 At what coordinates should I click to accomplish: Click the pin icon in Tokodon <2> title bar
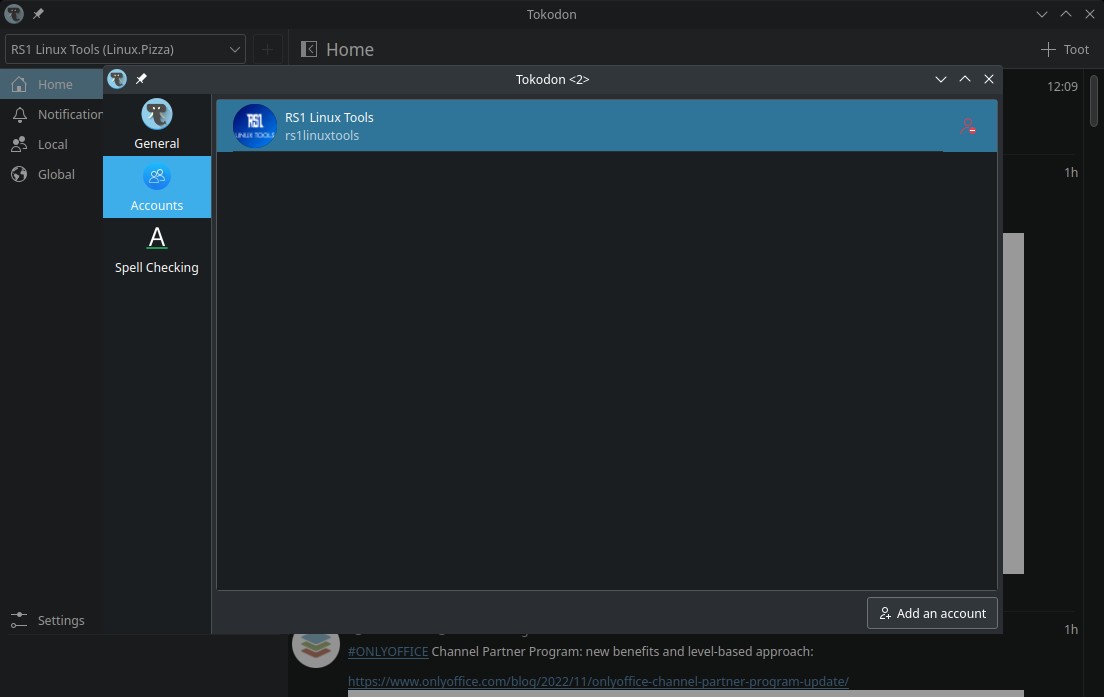point(141,79)
